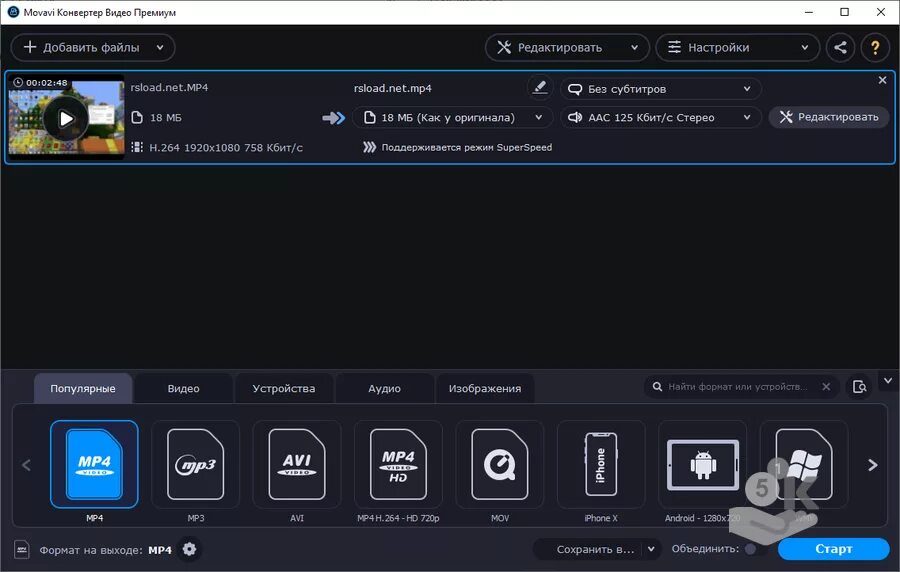900x572 pixels.
Task: Open output format settings gear
Action: [189, 549]
